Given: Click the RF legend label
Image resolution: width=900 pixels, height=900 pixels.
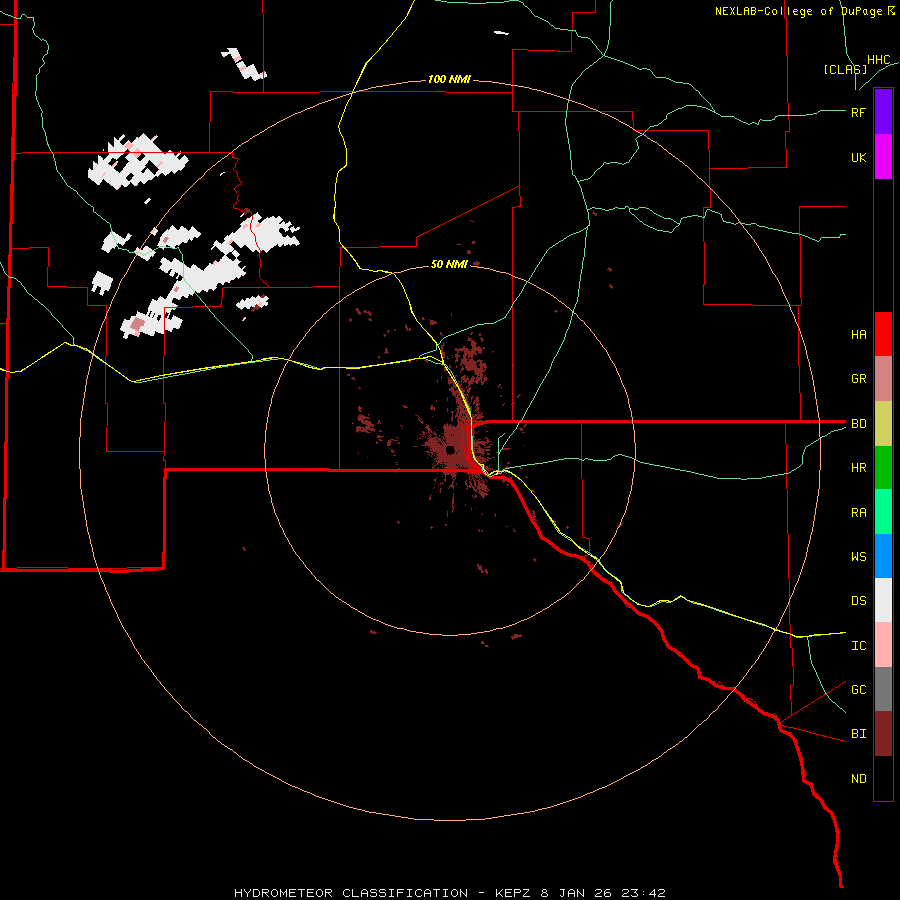Looking at the screenshot, I should click(x=858, y=112).
